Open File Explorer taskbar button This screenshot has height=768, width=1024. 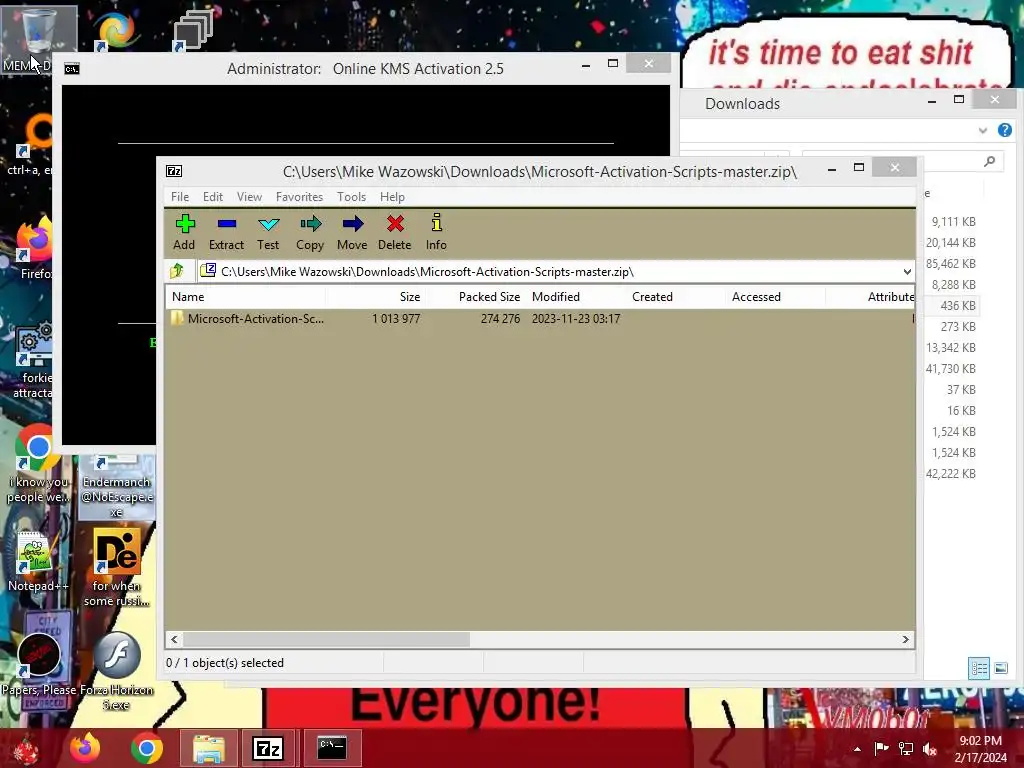point(208,748)
